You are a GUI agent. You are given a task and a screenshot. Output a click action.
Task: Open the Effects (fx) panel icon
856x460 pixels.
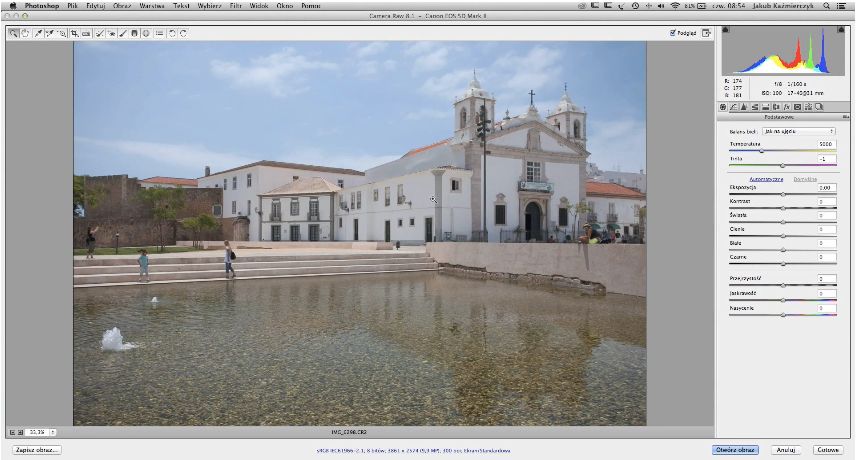tap(787, 107)
